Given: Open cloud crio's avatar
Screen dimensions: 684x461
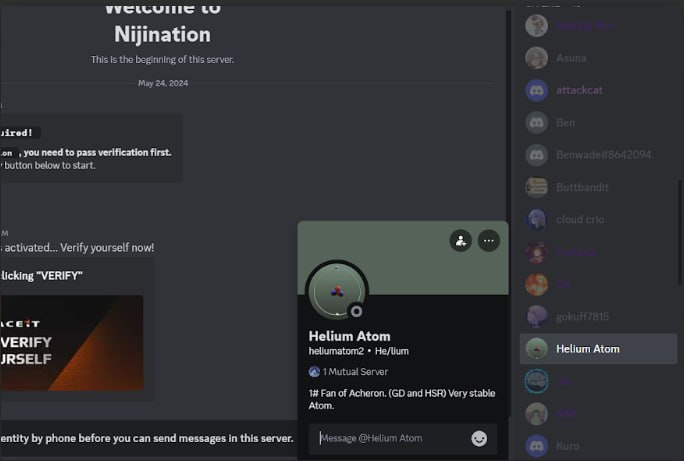Looking at the screenshot, I should point(536,219).
